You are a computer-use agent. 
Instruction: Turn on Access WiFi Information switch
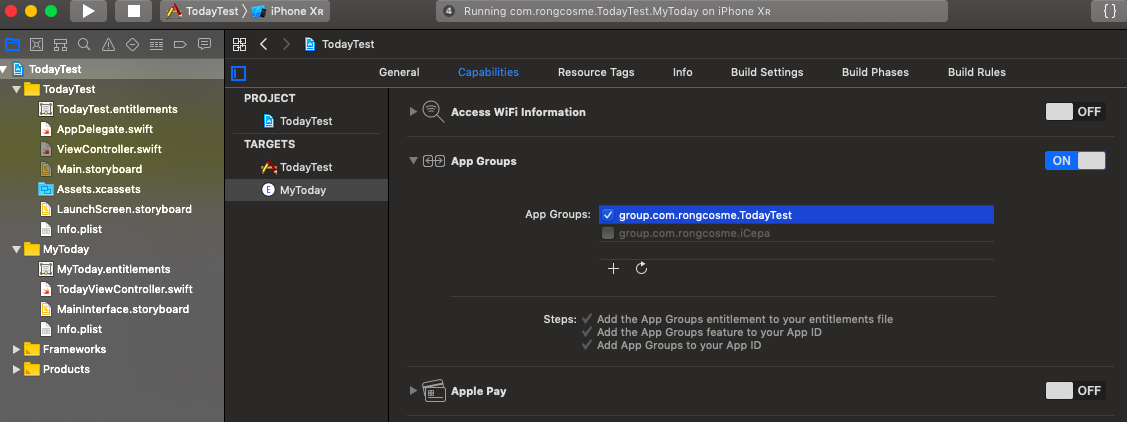[1075, 112]
